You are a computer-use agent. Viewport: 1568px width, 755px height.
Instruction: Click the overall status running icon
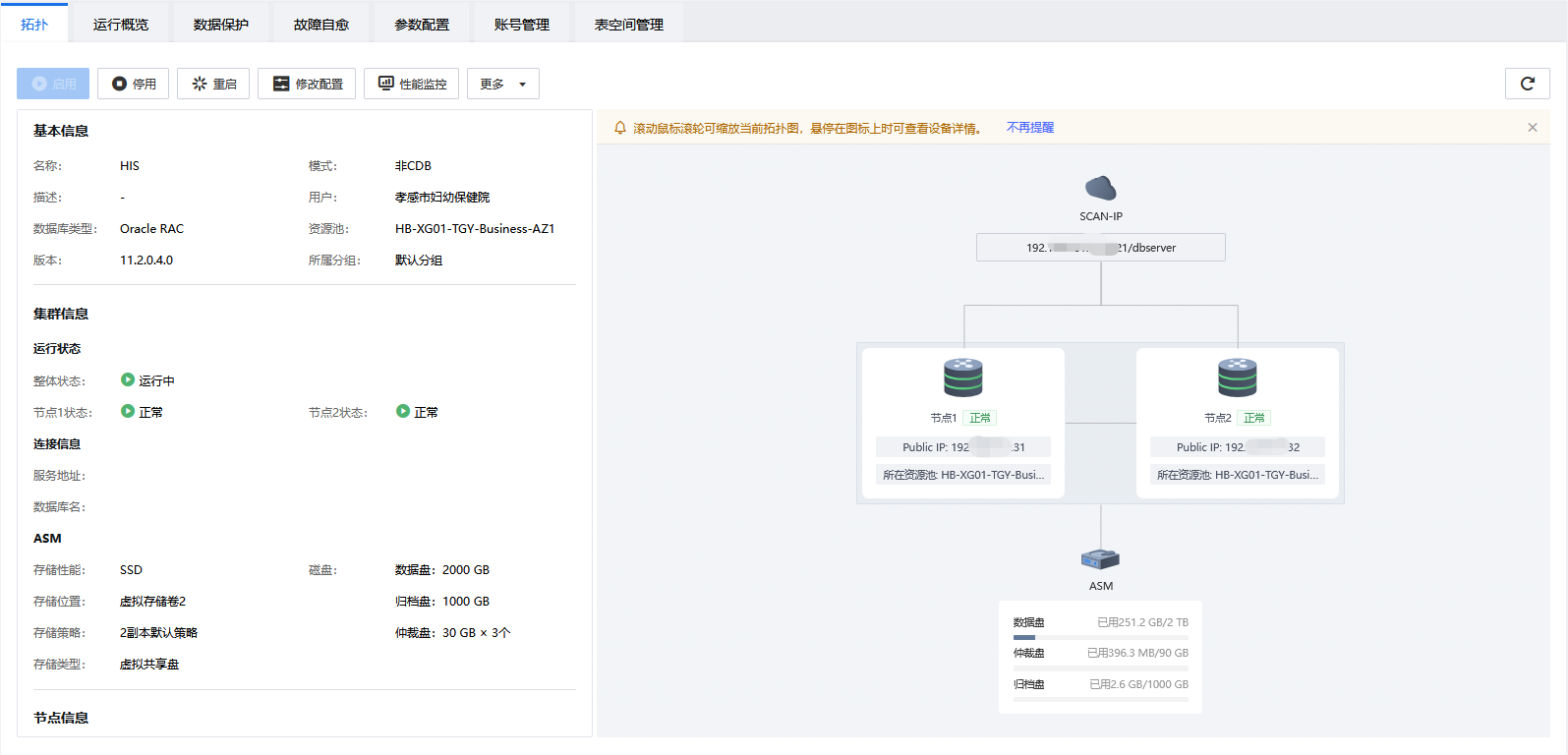click(x=128, y=380)
